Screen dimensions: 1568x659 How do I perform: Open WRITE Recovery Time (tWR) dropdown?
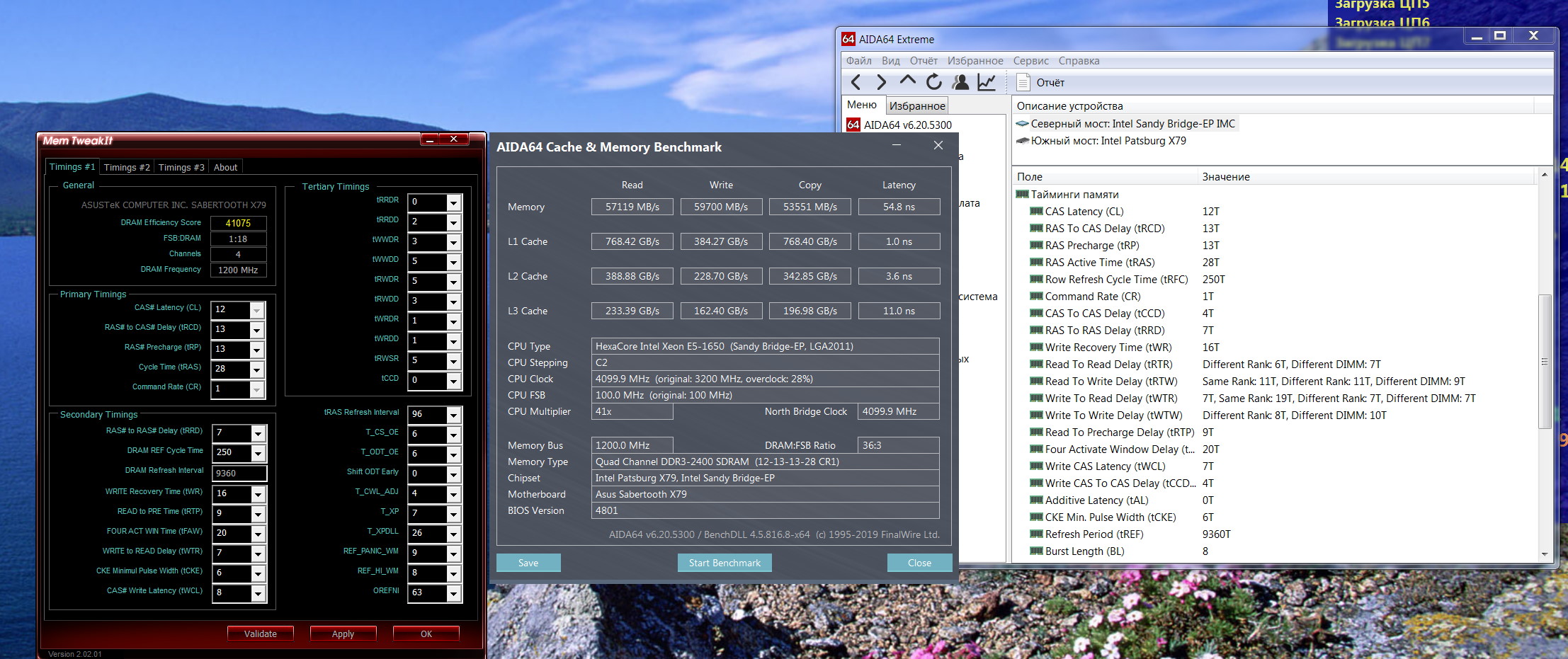[x=259, y=495]
